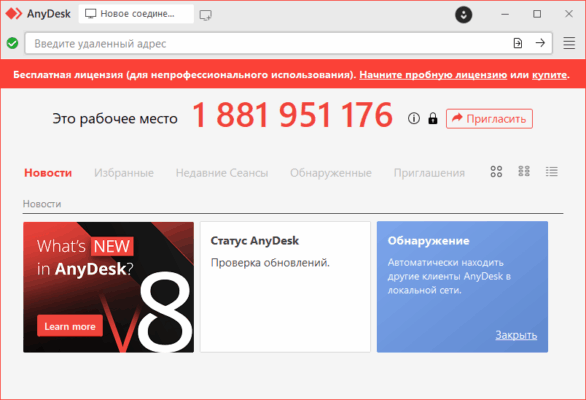Click the Пригласить button
This screenshot has height=400, width=586.
(x=489, y=119)
